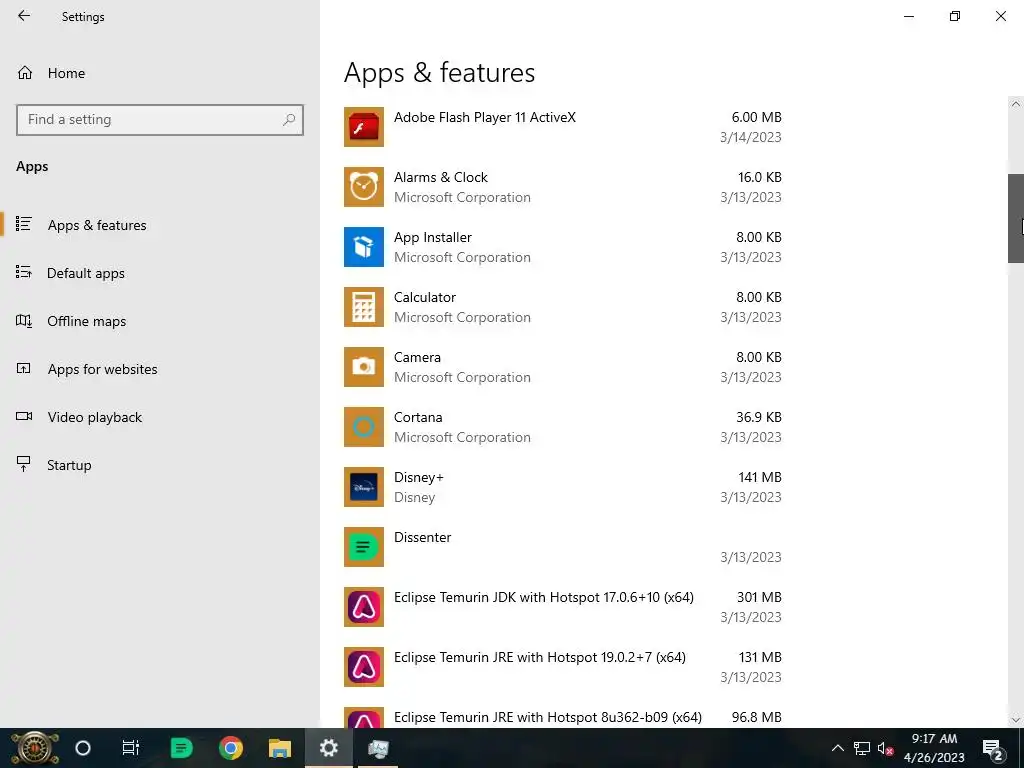This screenshot has width=1024, height=768.
Task: Select the Adobe Flash Player 11 ActiveX entry
Action: [x=485, y=118]
